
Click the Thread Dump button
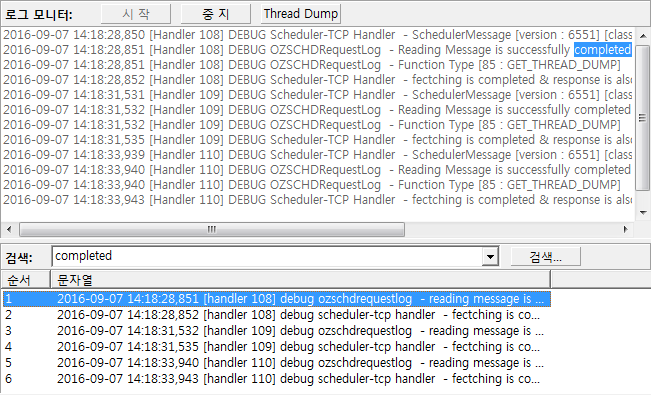[301, 14]
